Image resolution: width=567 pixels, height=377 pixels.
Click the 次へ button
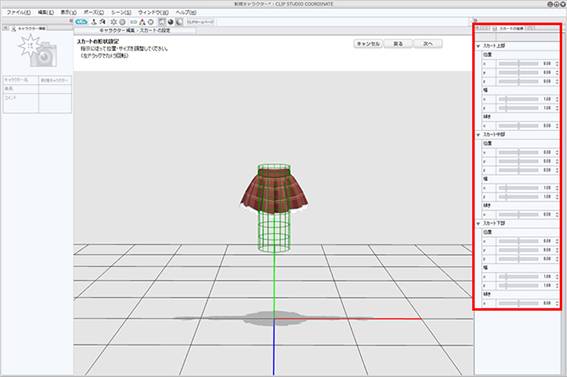click(x=428, y=44)
